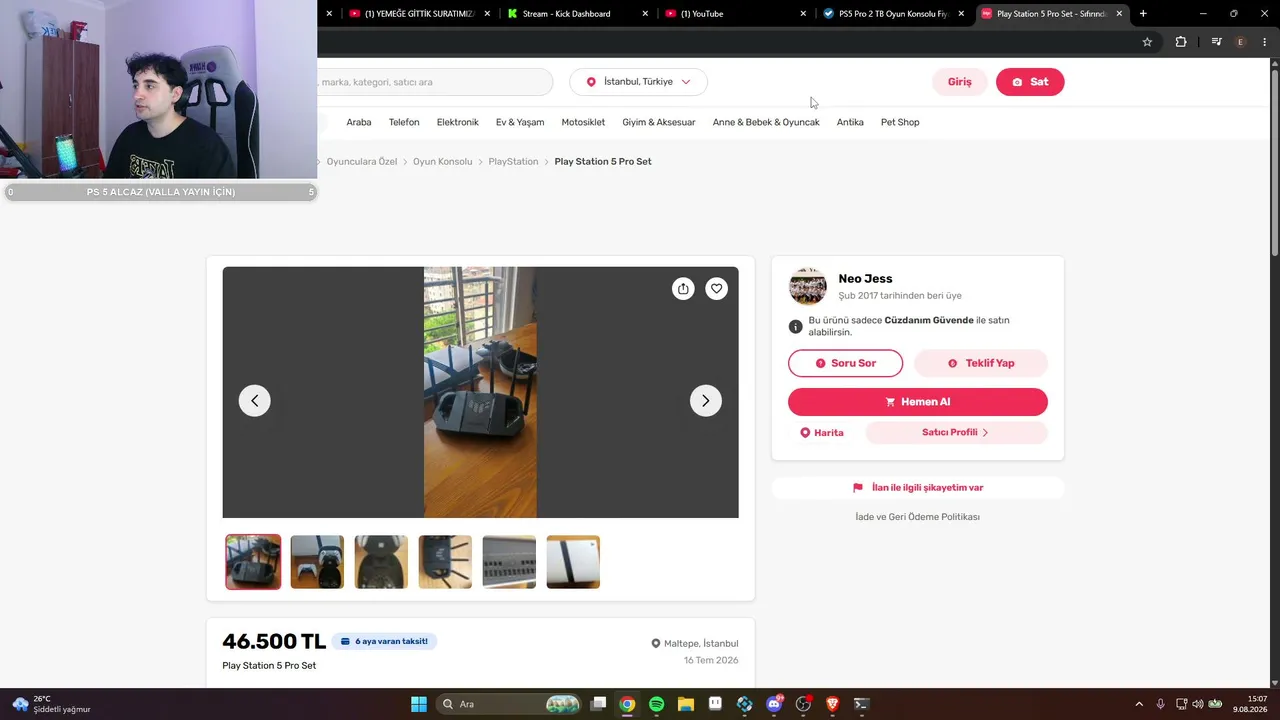
Task: Click the Hemen Al buy button
Action: pyautogui.click(x=918, y=402)
